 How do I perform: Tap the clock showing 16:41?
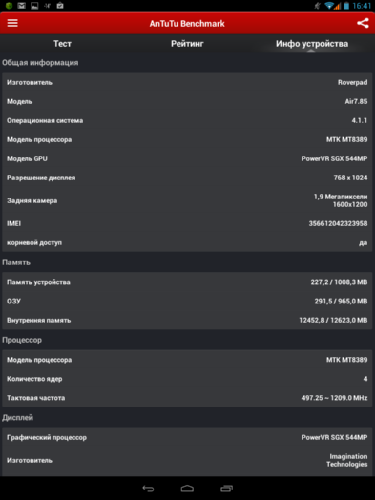click(x=362, y=6)
